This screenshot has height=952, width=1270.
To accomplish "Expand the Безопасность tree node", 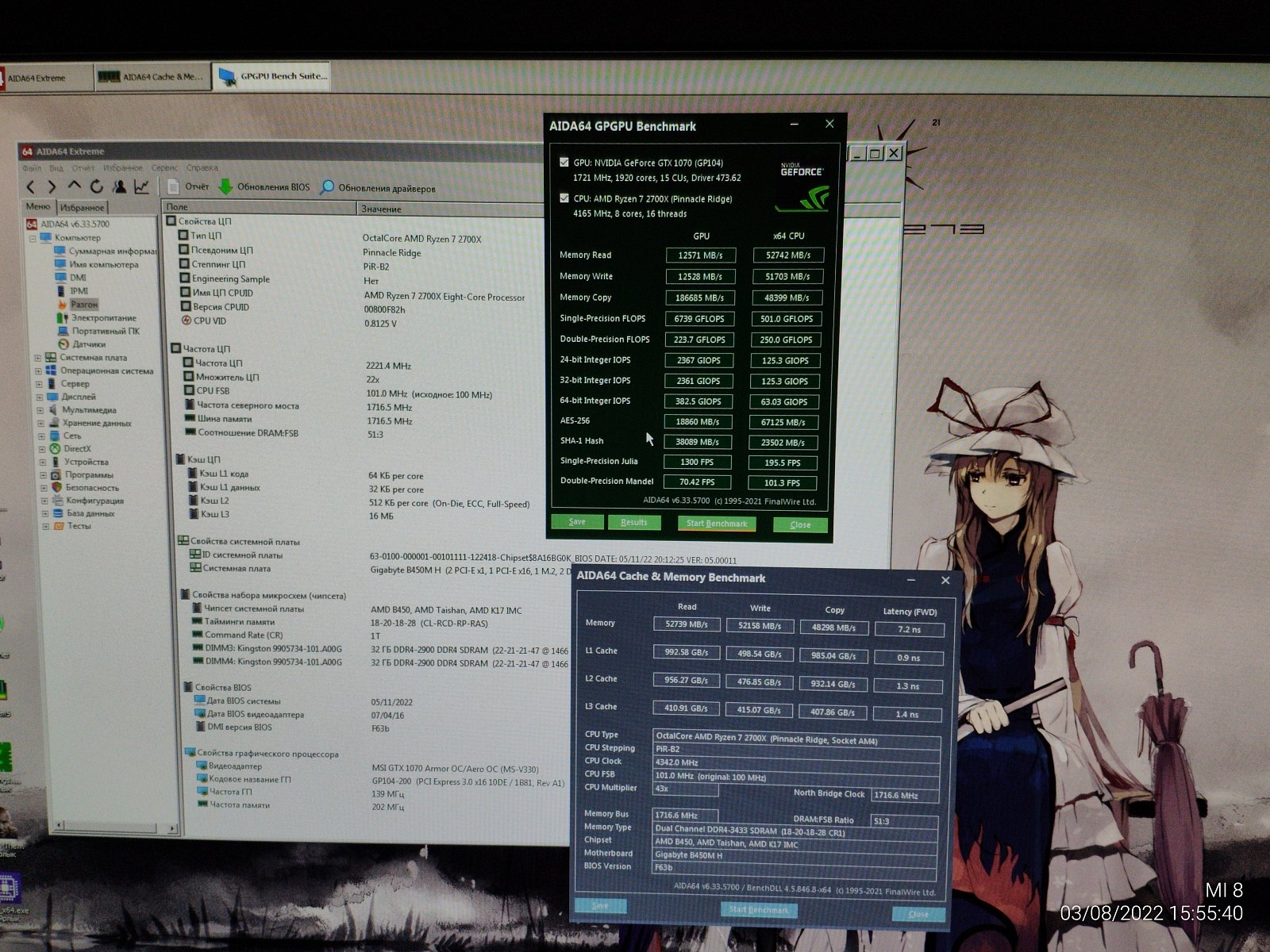I will tap(44, 488).
